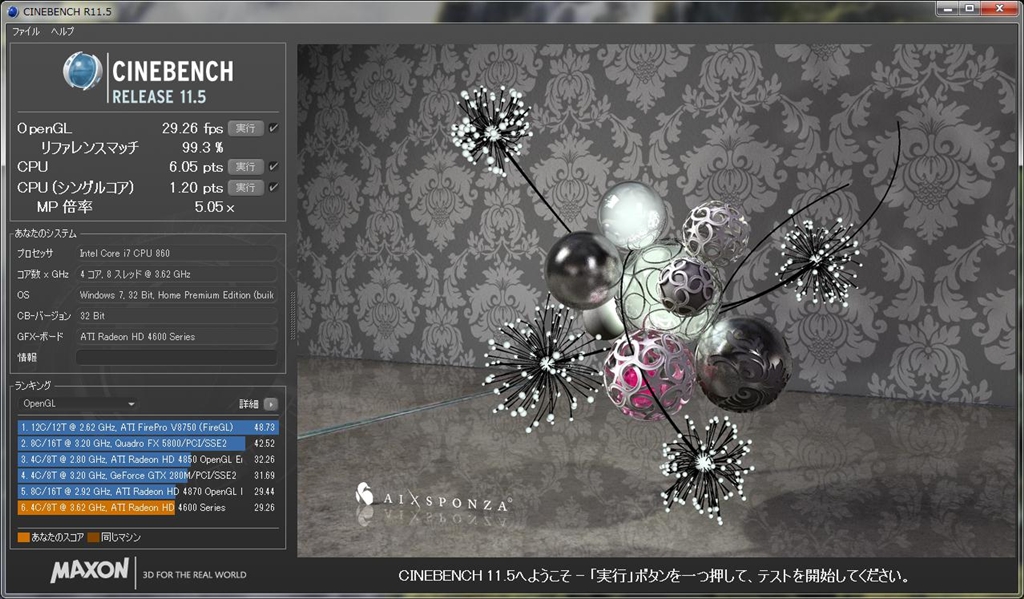
Task: Click the 詳細 arrow button
Action: click(270, 404)
